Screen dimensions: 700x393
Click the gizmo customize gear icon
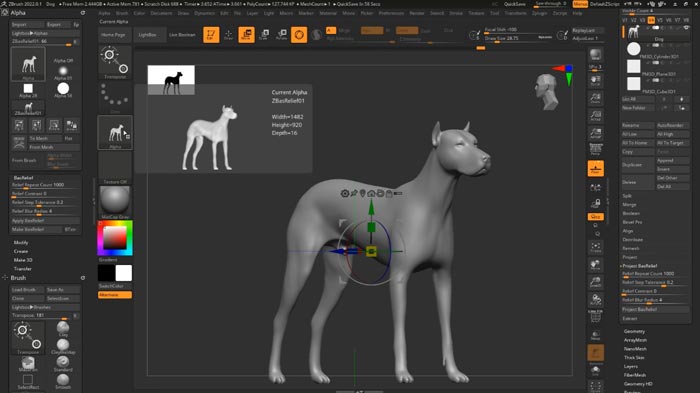(x=345, y=193)
